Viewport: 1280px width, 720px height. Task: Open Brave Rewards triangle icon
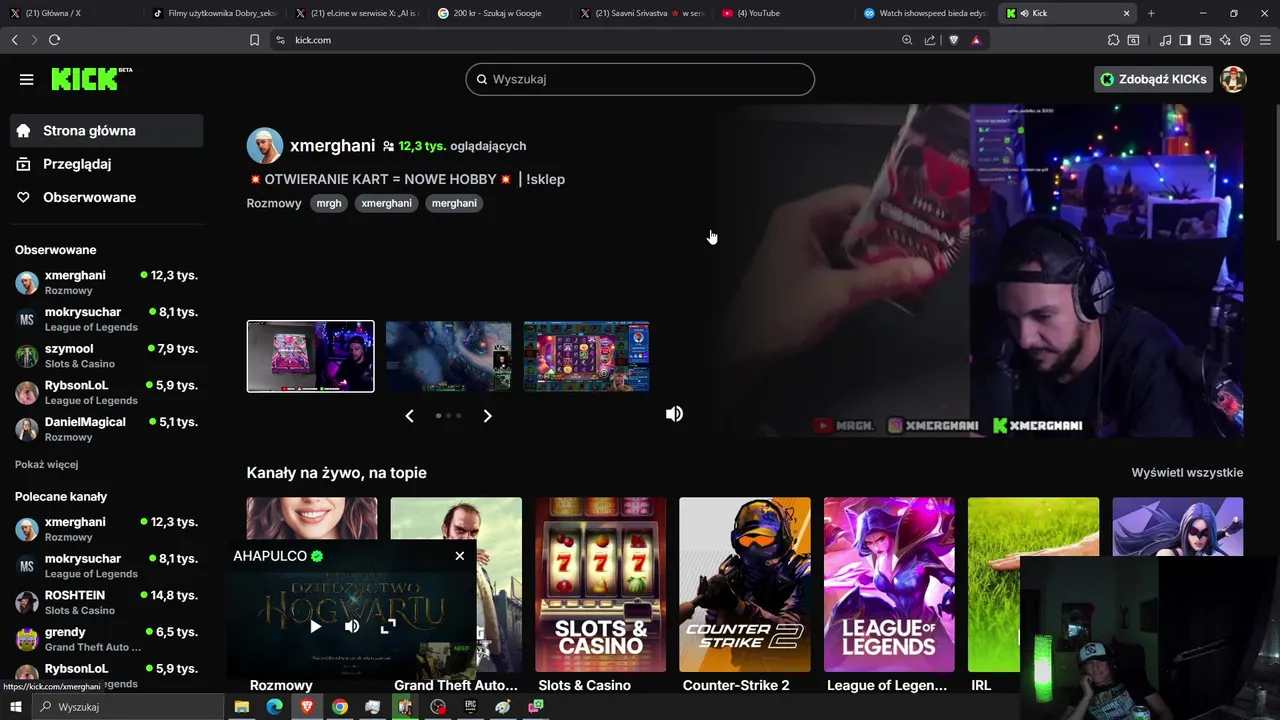point(976,40)
